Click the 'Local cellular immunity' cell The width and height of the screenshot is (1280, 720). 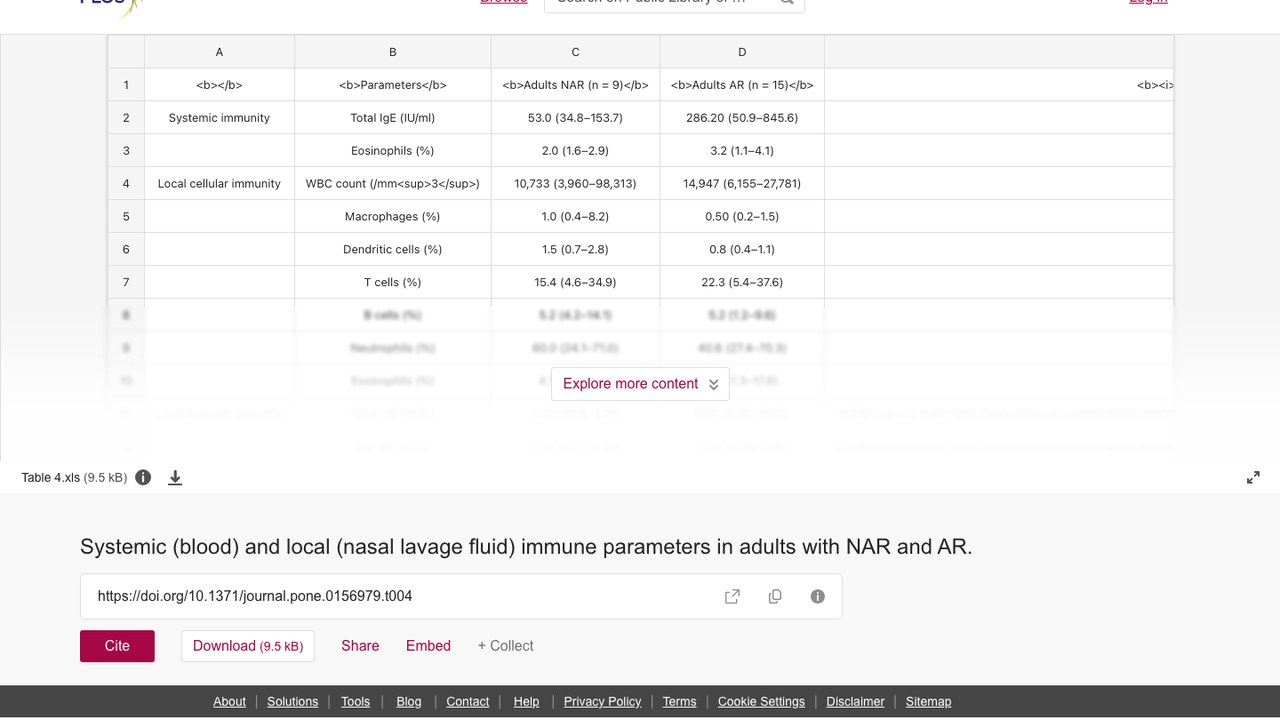pyautogui.click(x=219, y=184)
